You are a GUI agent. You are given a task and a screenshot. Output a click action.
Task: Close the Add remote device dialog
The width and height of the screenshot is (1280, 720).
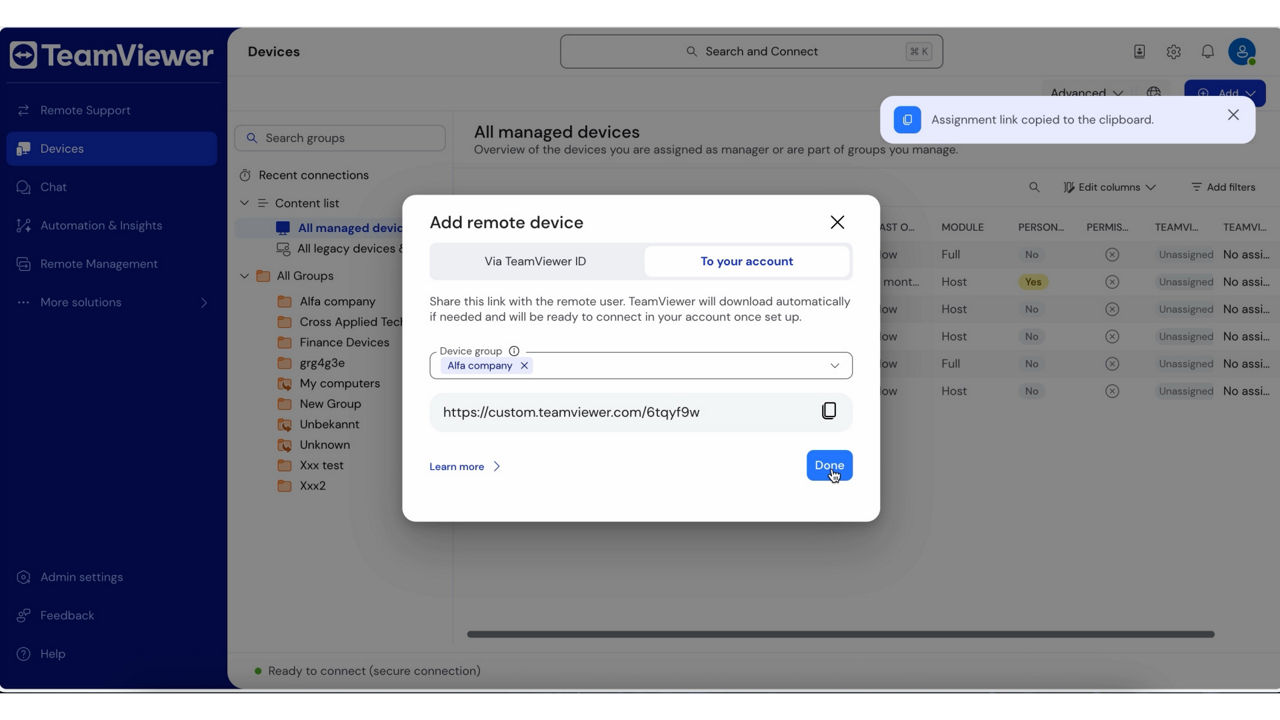click(x=837, y=222)
